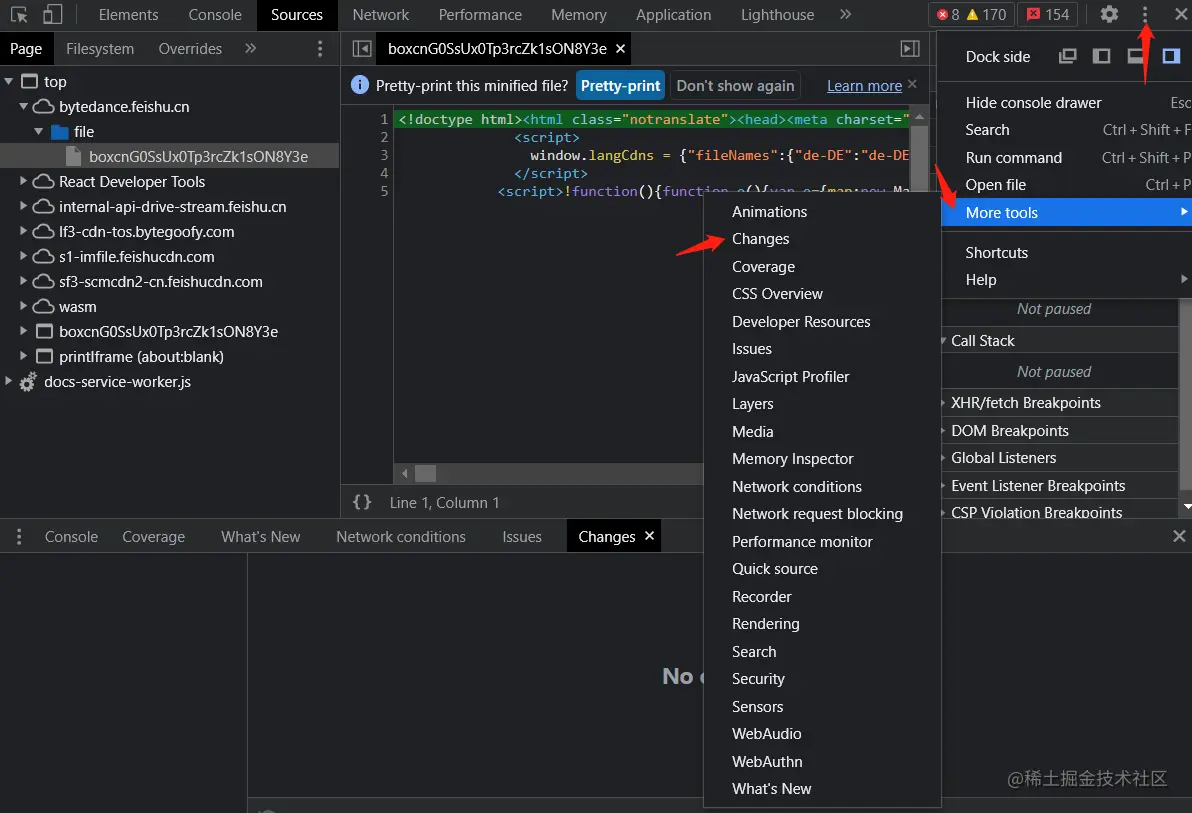
Task: Close the boxcnG0SsUx0Tp3rcZk1sON8Y3e file tab
Action: pos(620,49)
